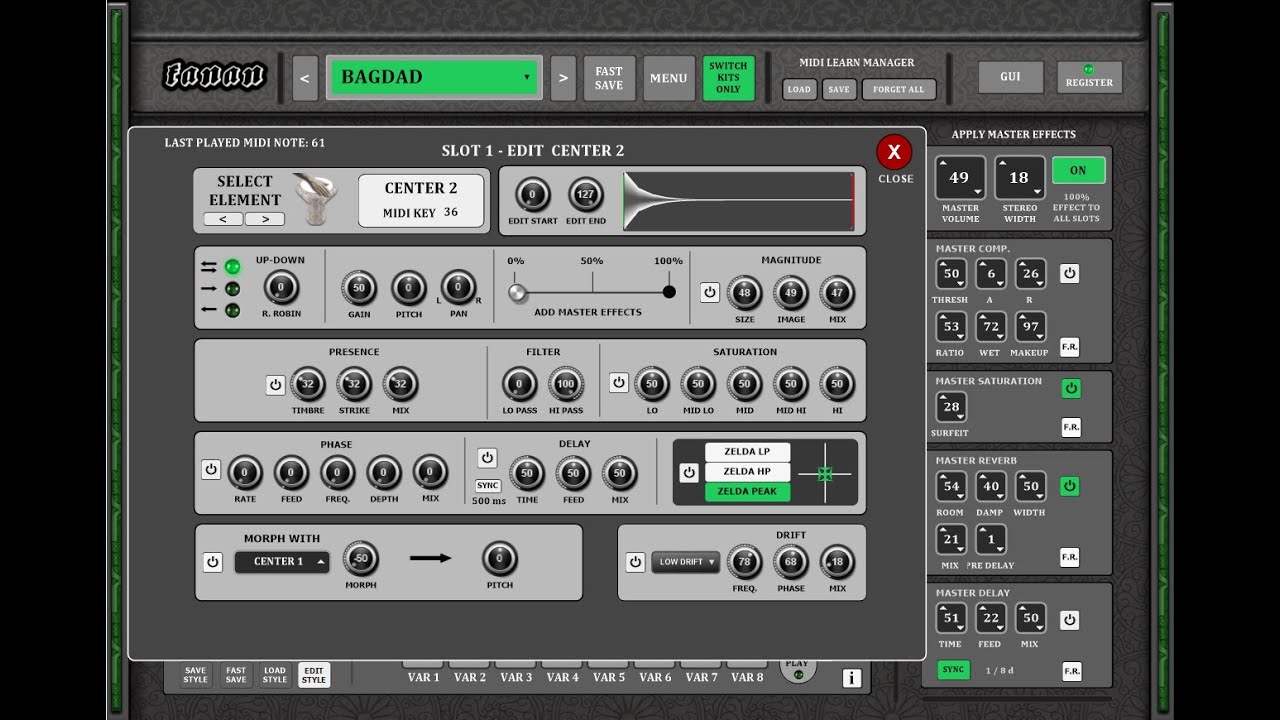Click the MIDI learn FORGET ALL button
1280x720 pixels.
coord(899,89)
